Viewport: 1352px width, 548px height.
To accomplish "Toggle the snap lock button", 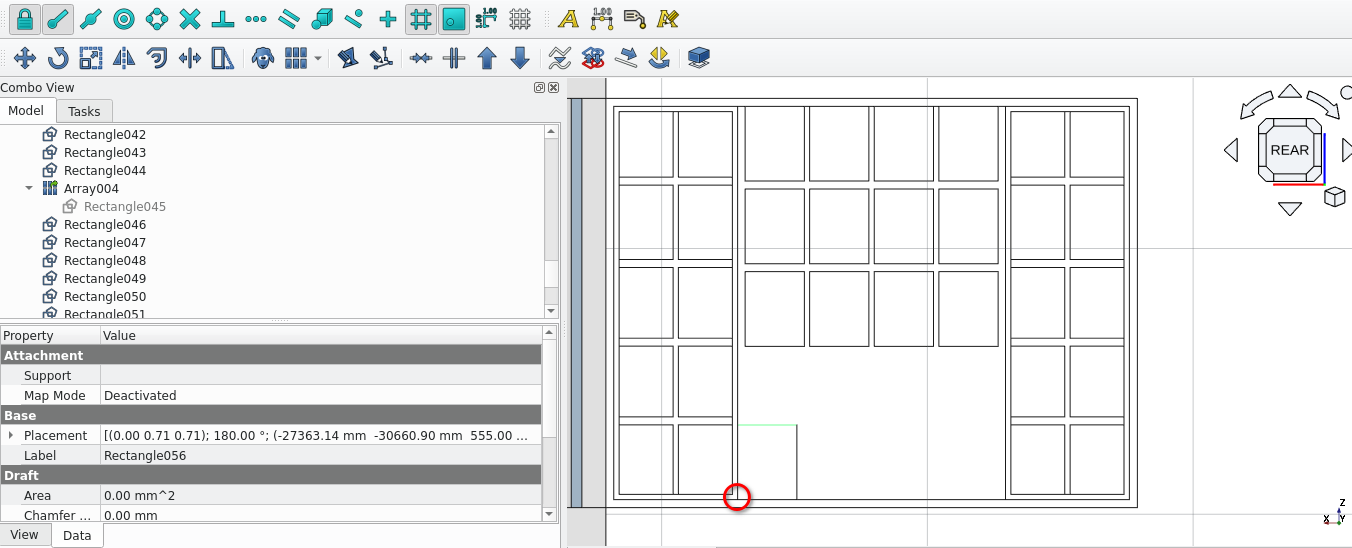I will pos(24,18).
